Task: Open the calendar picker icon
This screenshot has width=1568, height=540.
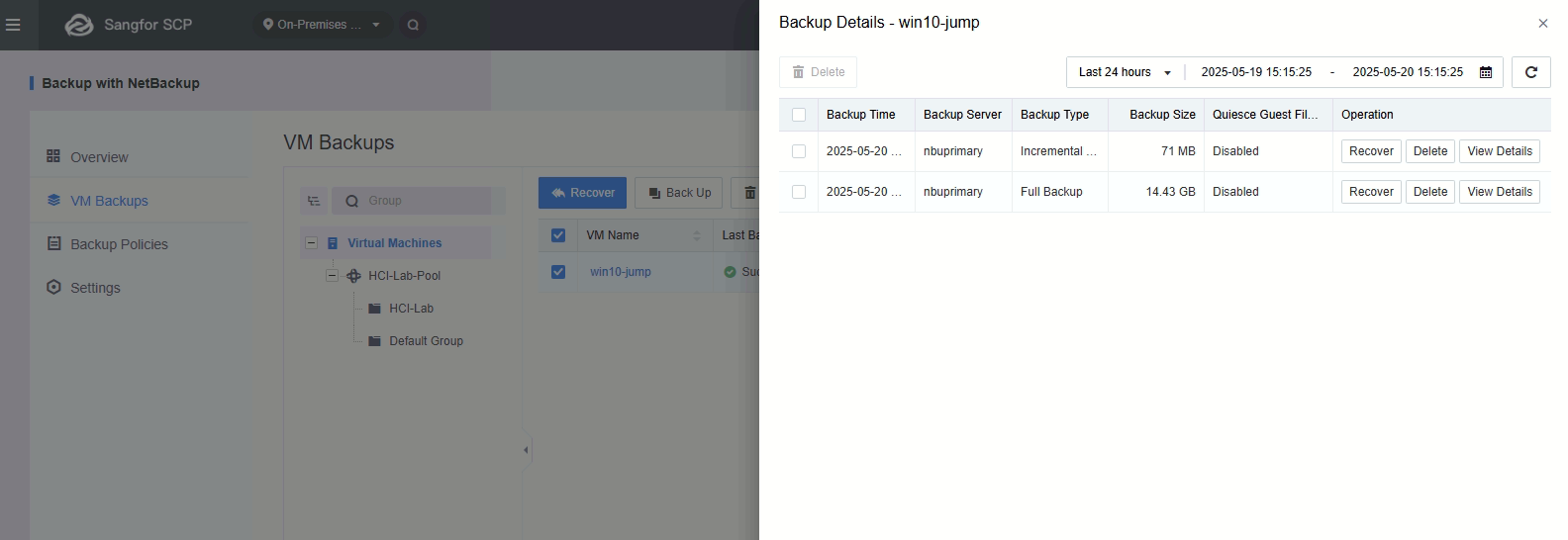Action: point(1486,72)
